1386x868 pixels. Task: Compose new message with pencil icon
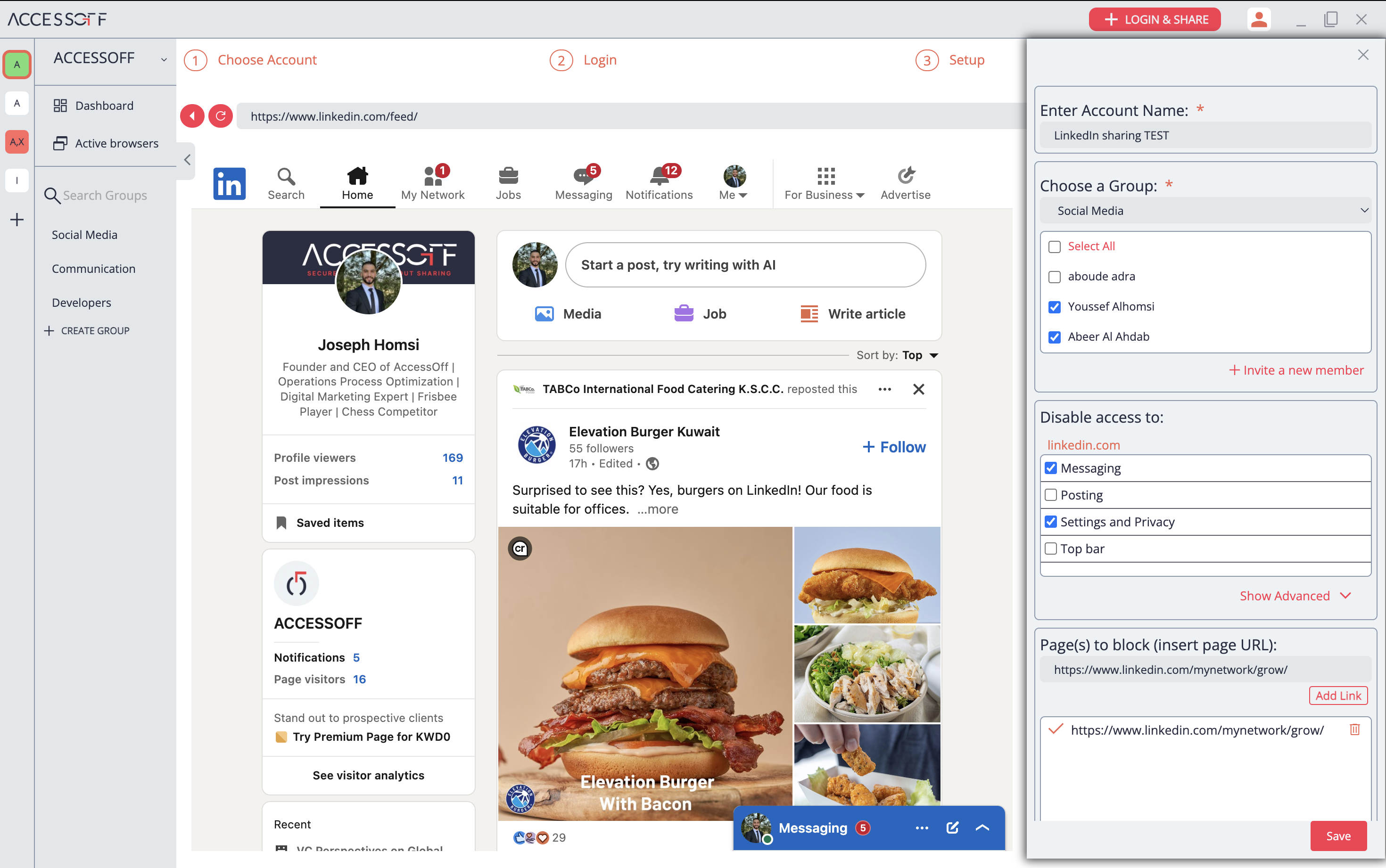click(x=952, y=828)
